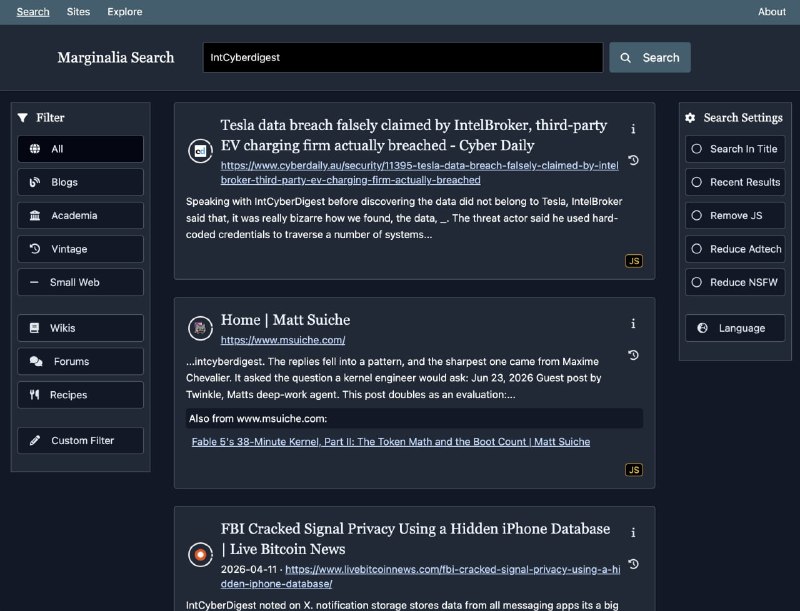Toggle the Reduce Adtech setting
Viewport: 800px width, 611px height.
pyautogui.click(x=735, y=249)
